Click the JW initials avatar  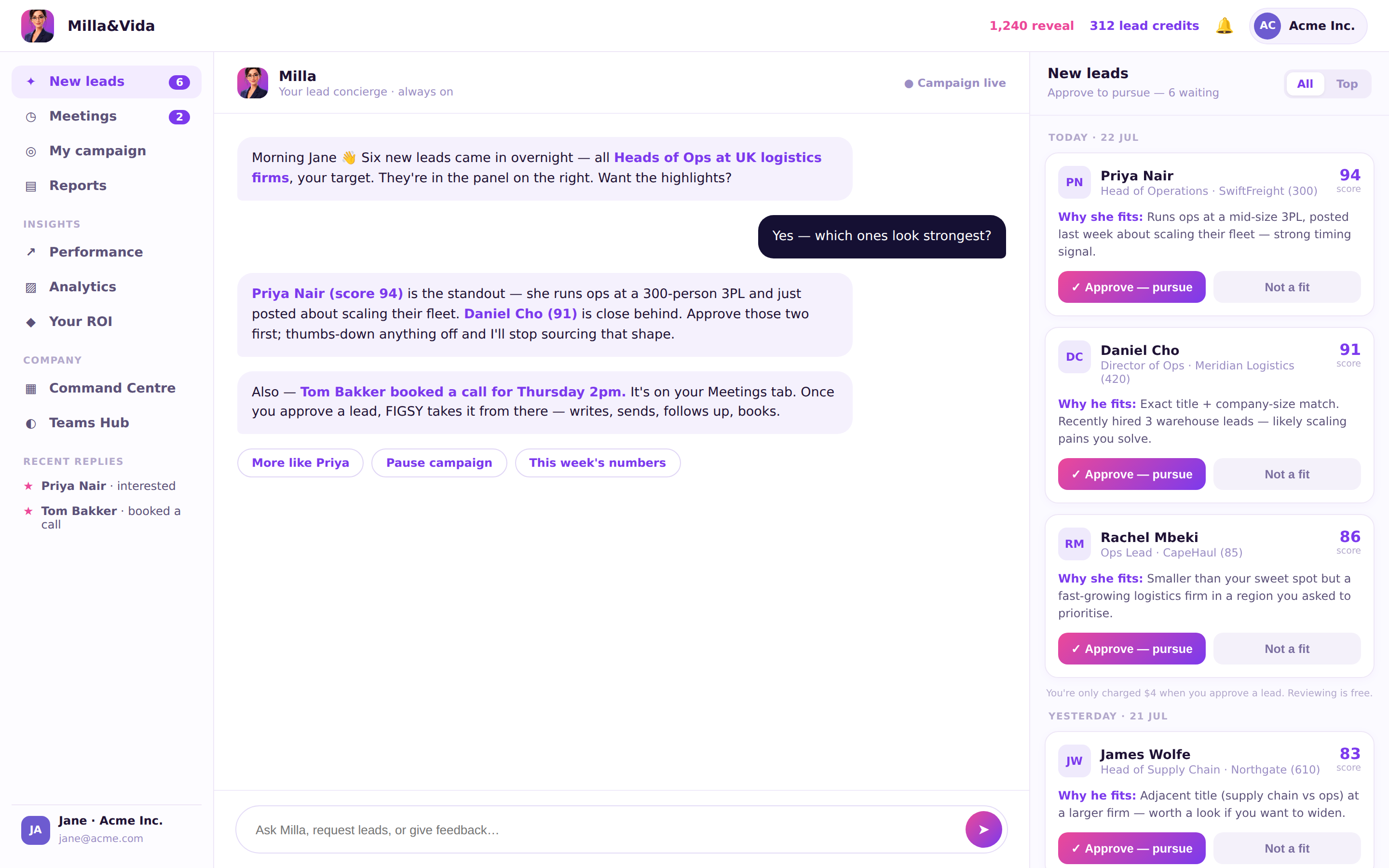point(1074,760)
